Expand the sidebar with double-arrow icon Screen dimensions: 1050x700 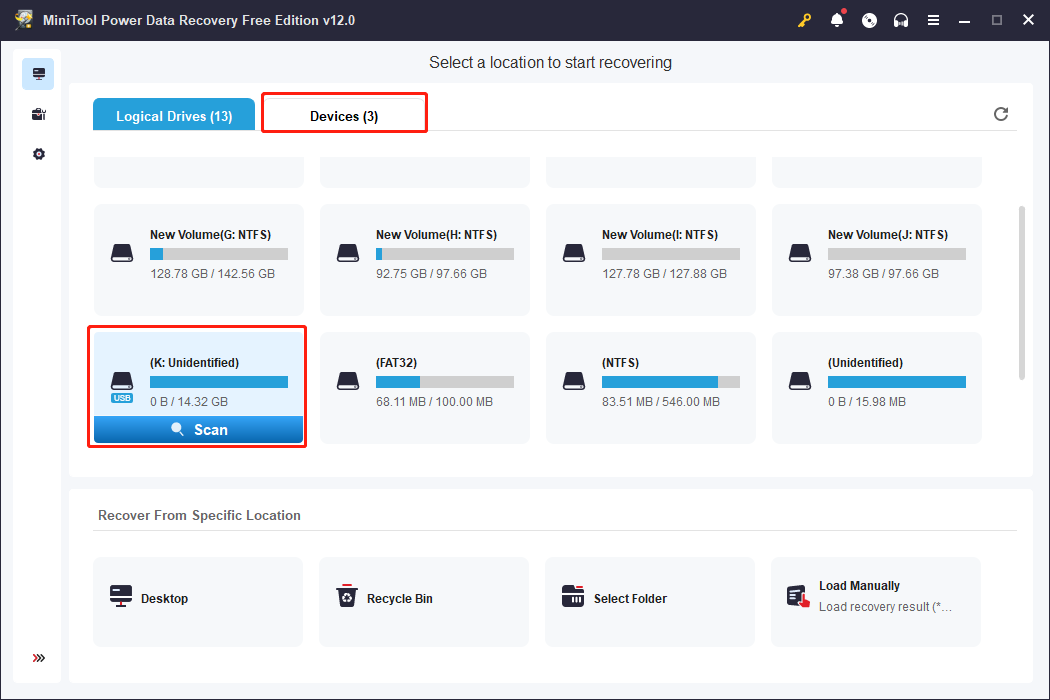click(x=38, y=658)
